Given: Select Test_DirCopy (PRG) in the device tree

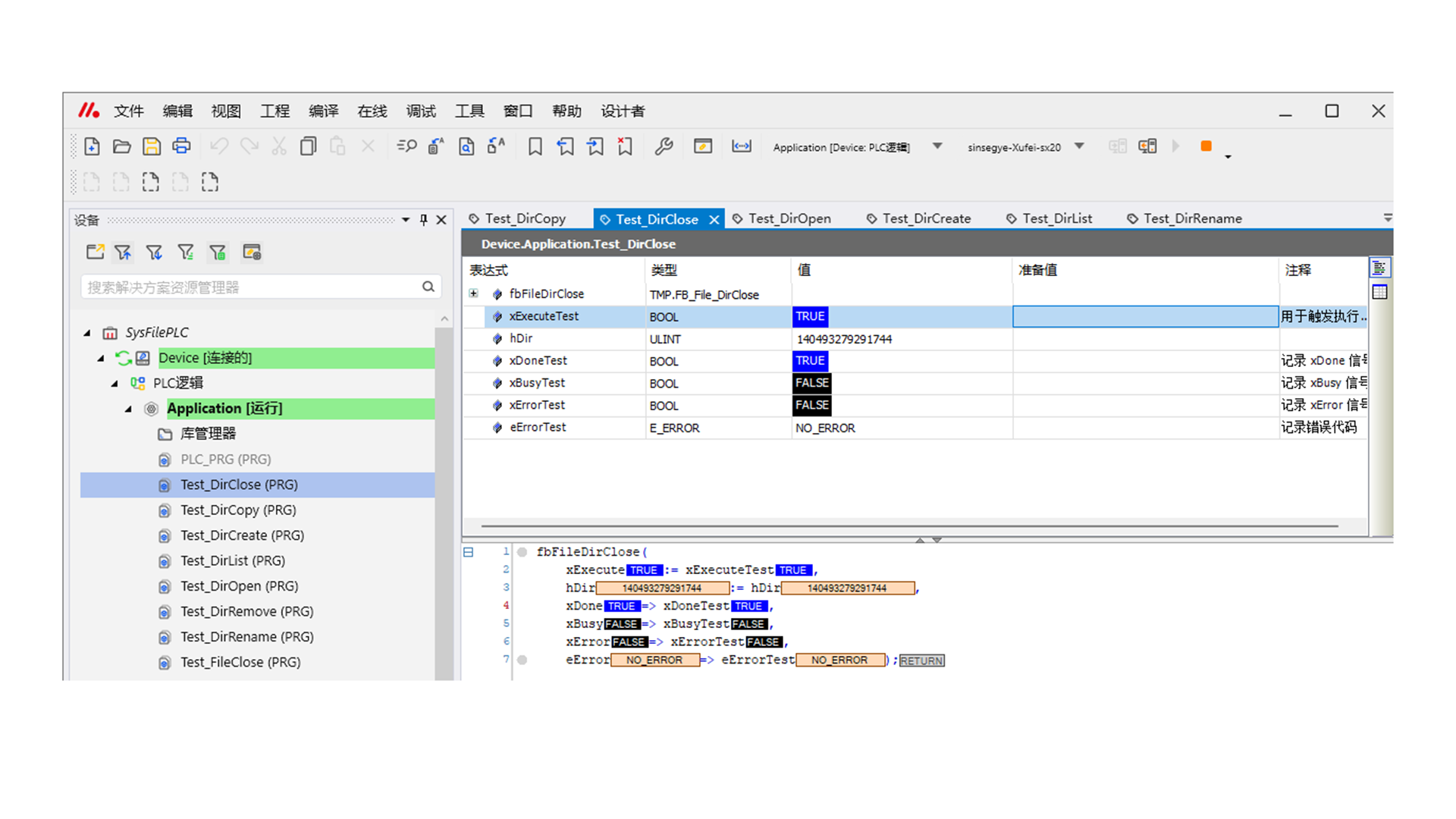Looking at the screenshot, I should 238,510.
